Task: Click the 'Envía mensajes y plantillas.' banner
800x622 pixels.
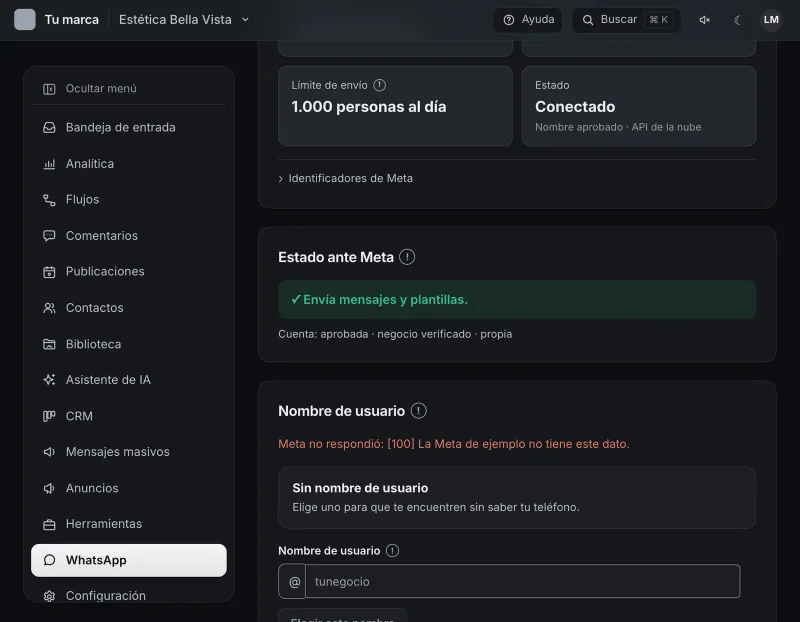Action: (517, 300)
